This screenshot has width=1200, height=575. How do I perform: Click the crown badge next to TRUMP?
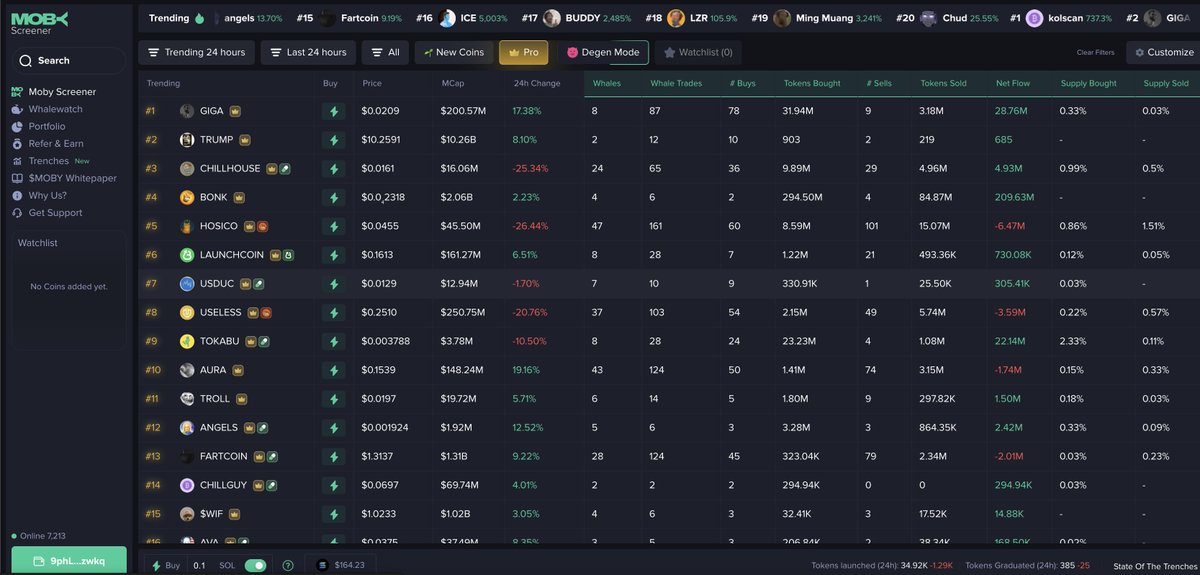coord(244,140)
